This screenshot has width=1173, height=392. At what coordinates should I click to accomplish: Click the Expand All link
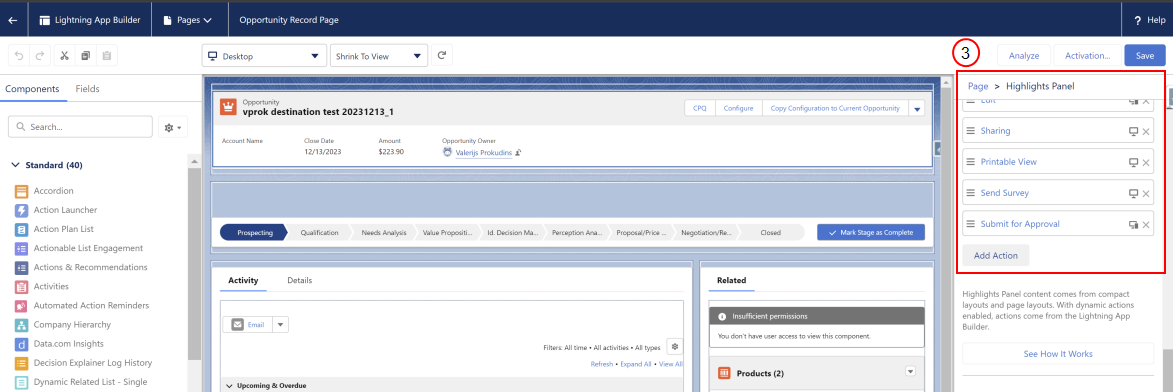point(635,364)
